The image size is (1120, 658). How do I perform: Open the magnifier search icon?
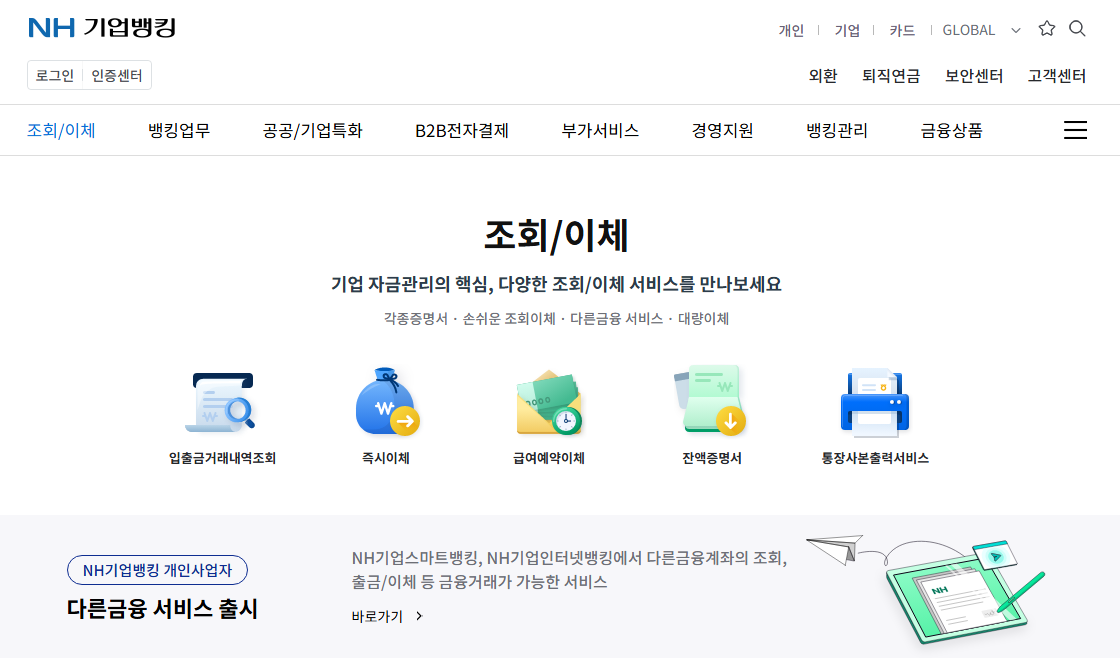point(1077,29)
